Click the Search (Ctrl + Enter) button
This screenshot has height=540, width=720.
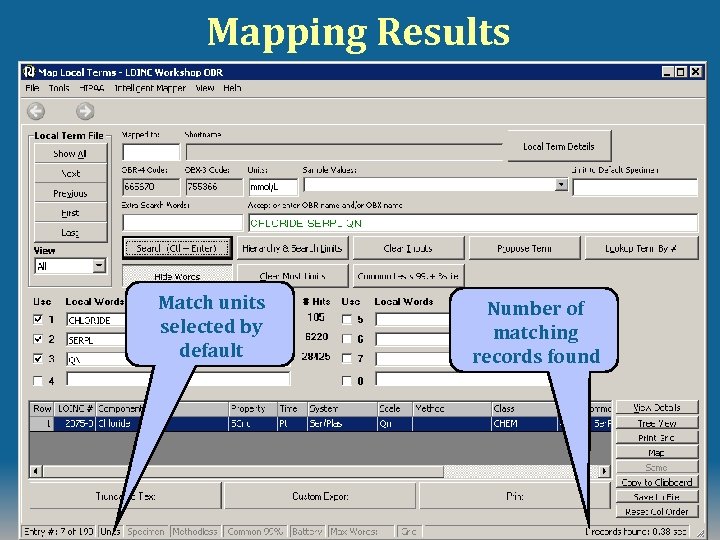click(177, 248)
